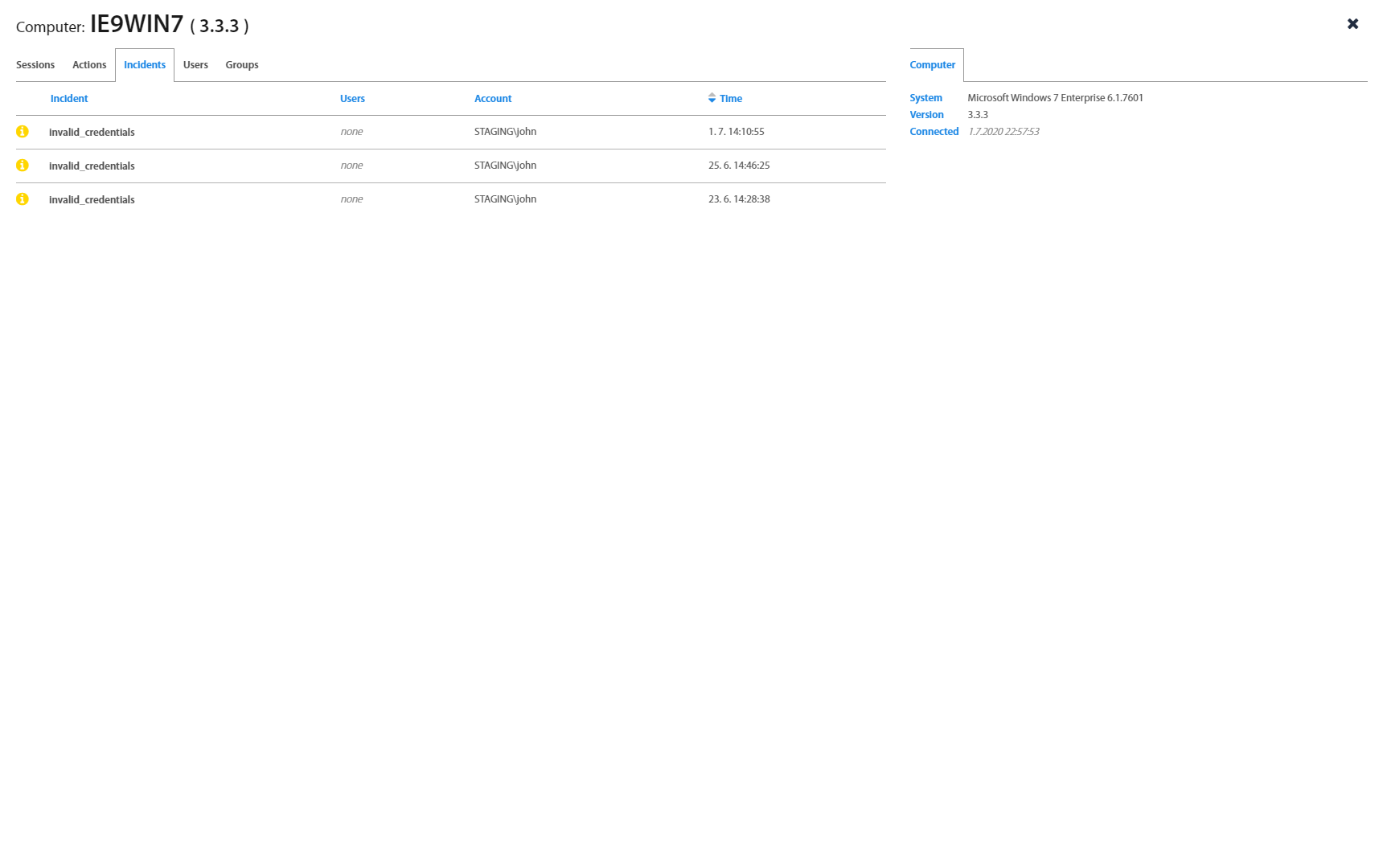The image size is (1383, 868).
Task: Click STAGING\john account in first row
Action: point(505,132)
